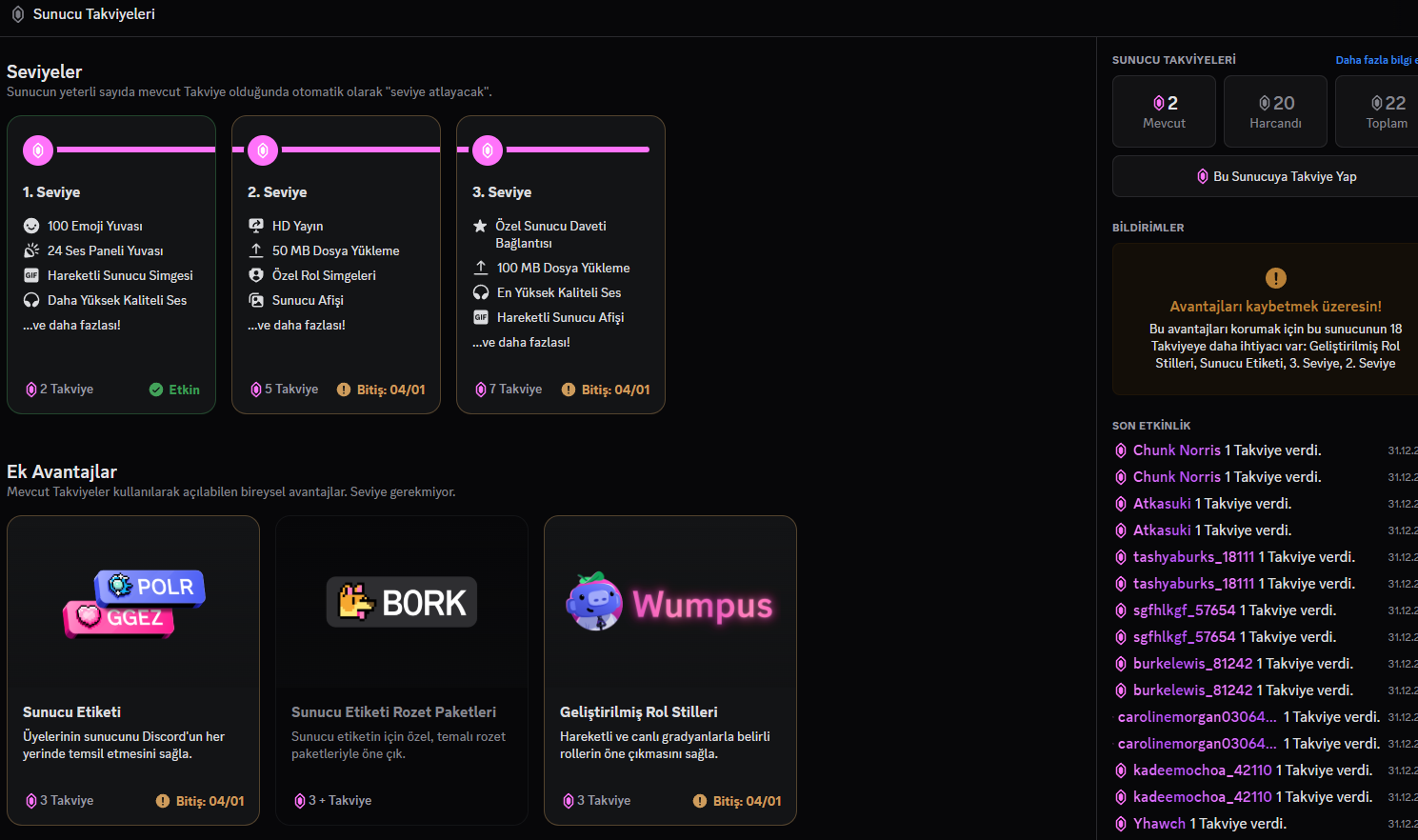This screenshot has height=840, width=1418.
Task: Click the GIF icon beside Hareketli Sunucu Simgesi
Action: [x=31, y=275]
